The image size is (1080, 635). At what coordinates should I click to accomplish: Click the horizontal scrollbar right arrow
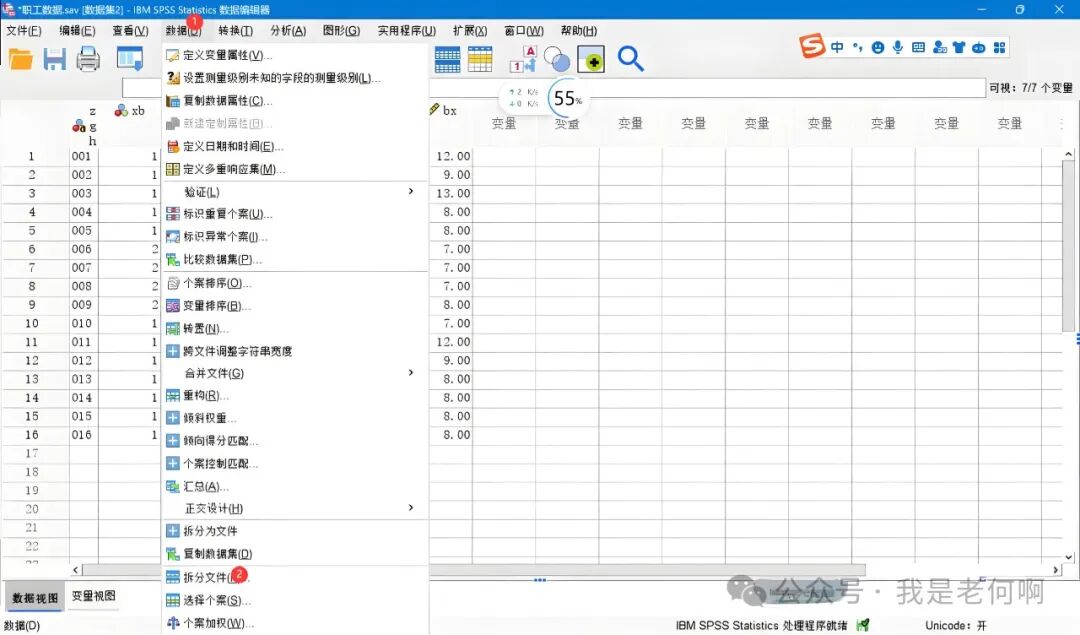point(1056,570)
